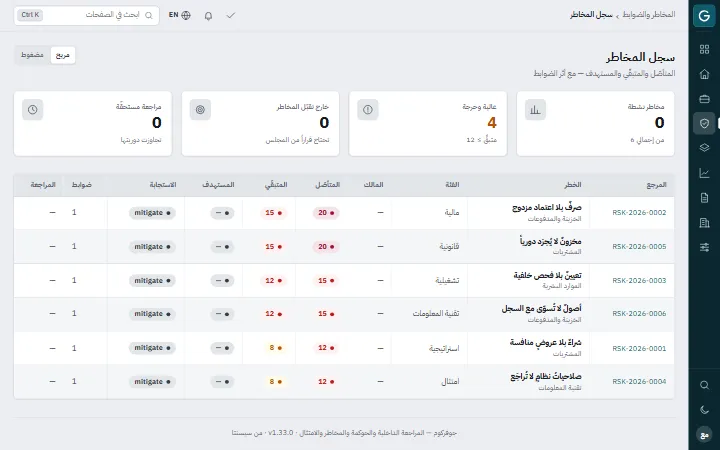This screenshot has height=450, width=720.
Task: Select the مضغوط density option
Action: 32,55
